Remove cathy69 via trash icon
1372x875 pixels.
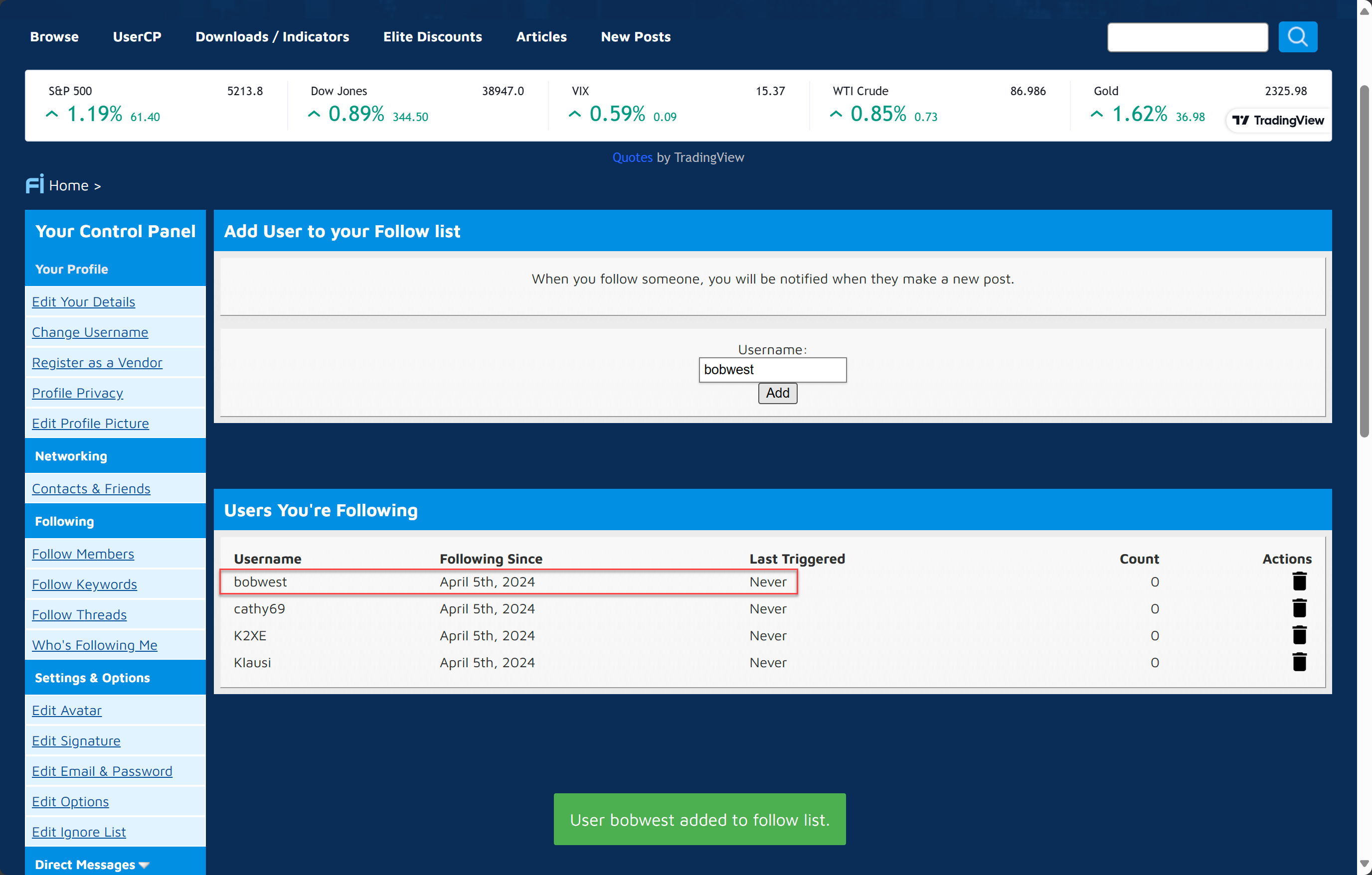(x=1299, y=608)
